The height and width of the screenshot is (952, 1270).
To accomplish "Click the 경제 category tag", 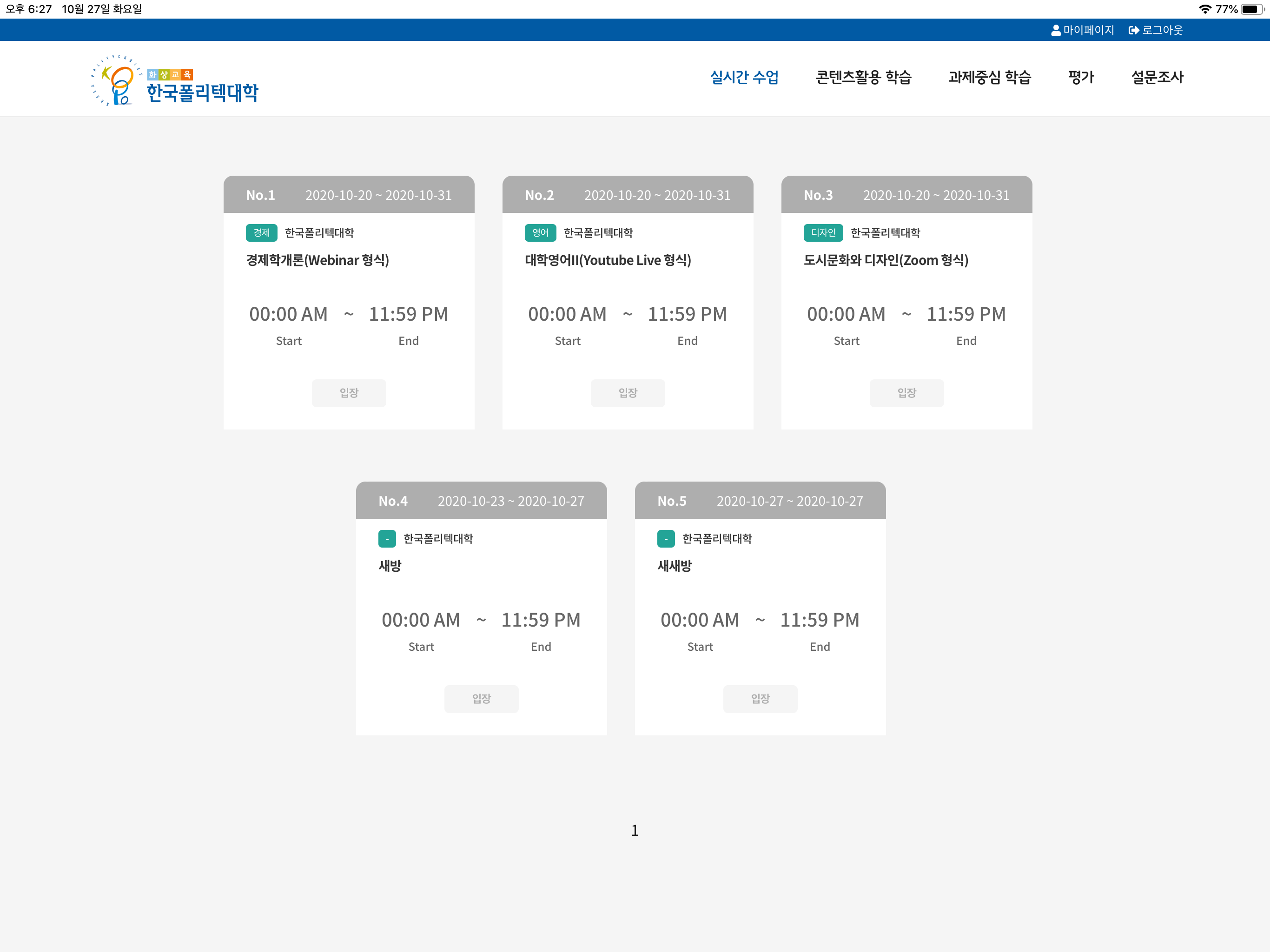I will (261, 232).
